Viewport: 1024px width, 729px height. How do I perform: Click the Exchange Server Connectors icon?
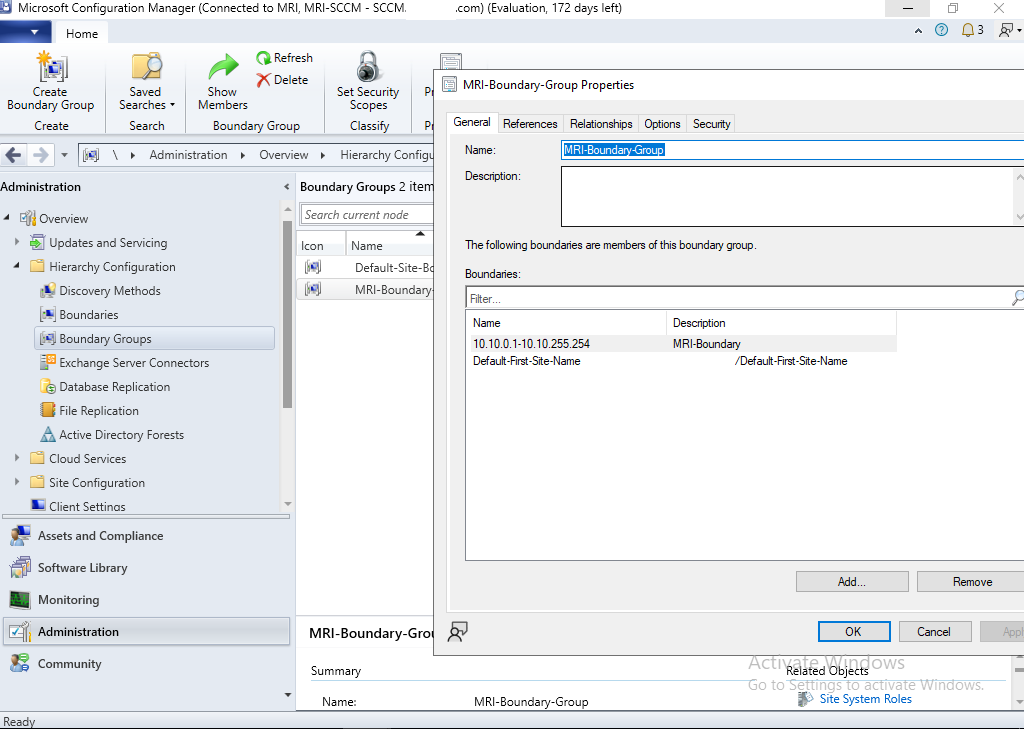point(48,363)
